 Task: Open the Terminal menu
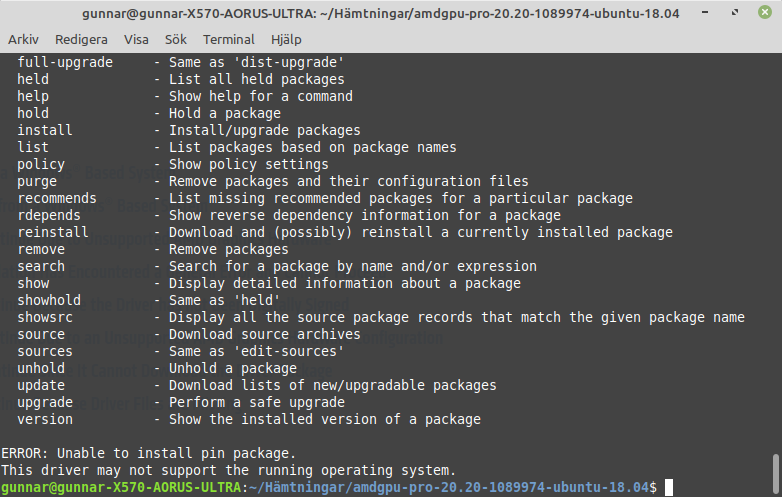tap(228, 39)
